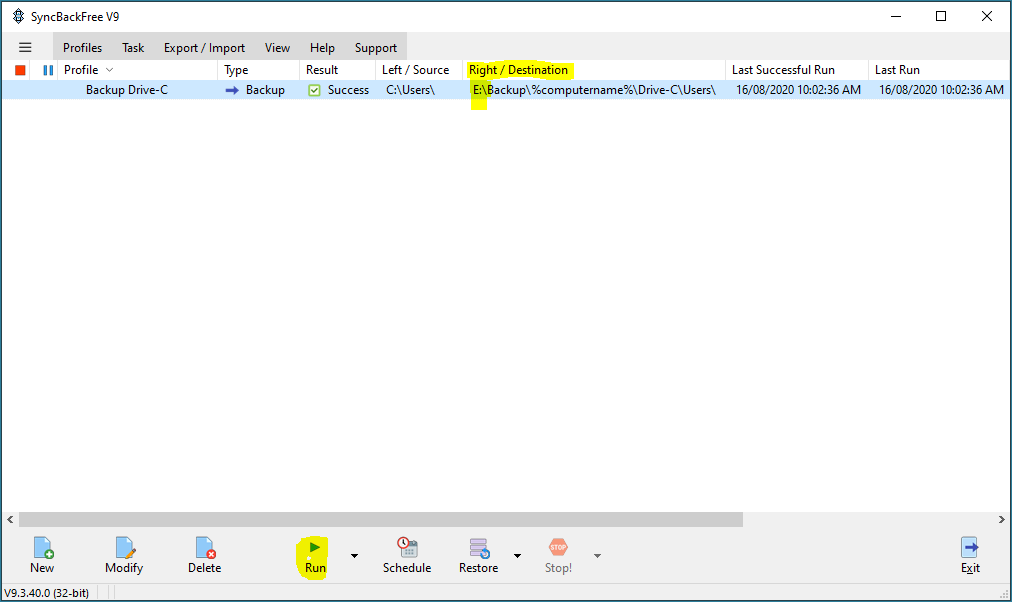Click the SyncBackFree title bar logo

(18, 16)
